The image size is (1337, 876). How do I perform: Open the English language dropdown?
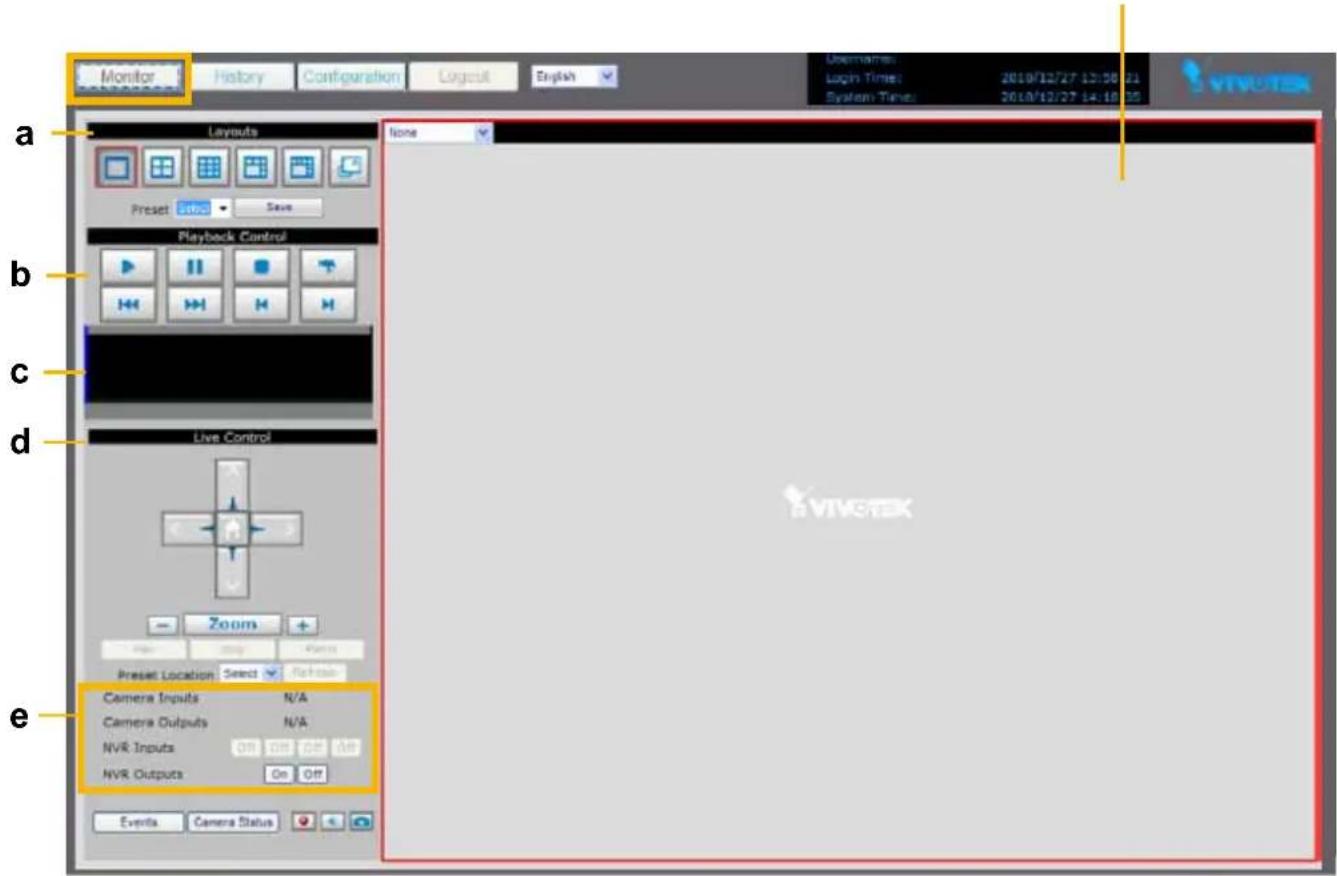pos(575,76)
